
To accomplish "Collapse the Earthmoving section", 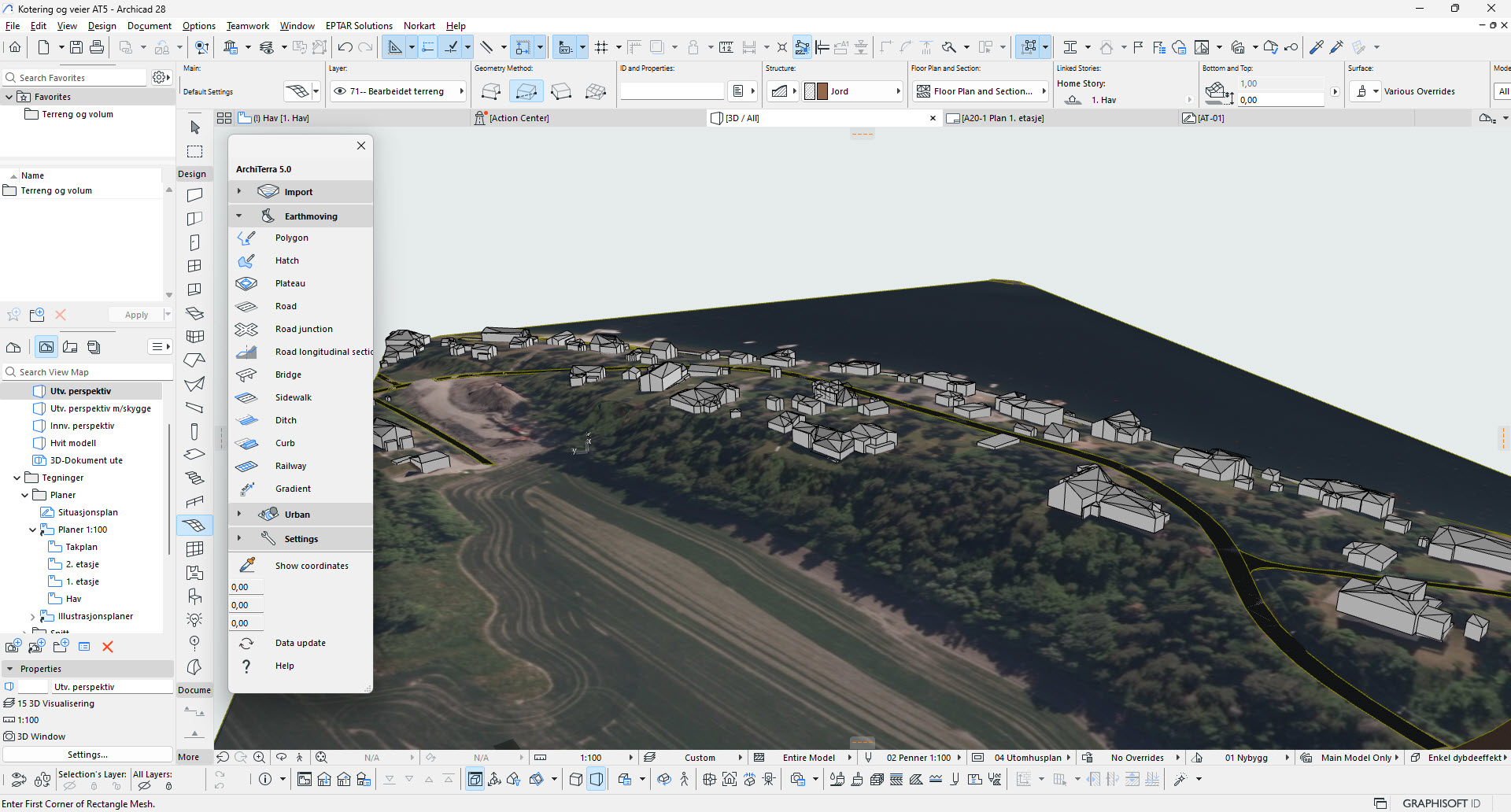I will (x=240, y=215).
